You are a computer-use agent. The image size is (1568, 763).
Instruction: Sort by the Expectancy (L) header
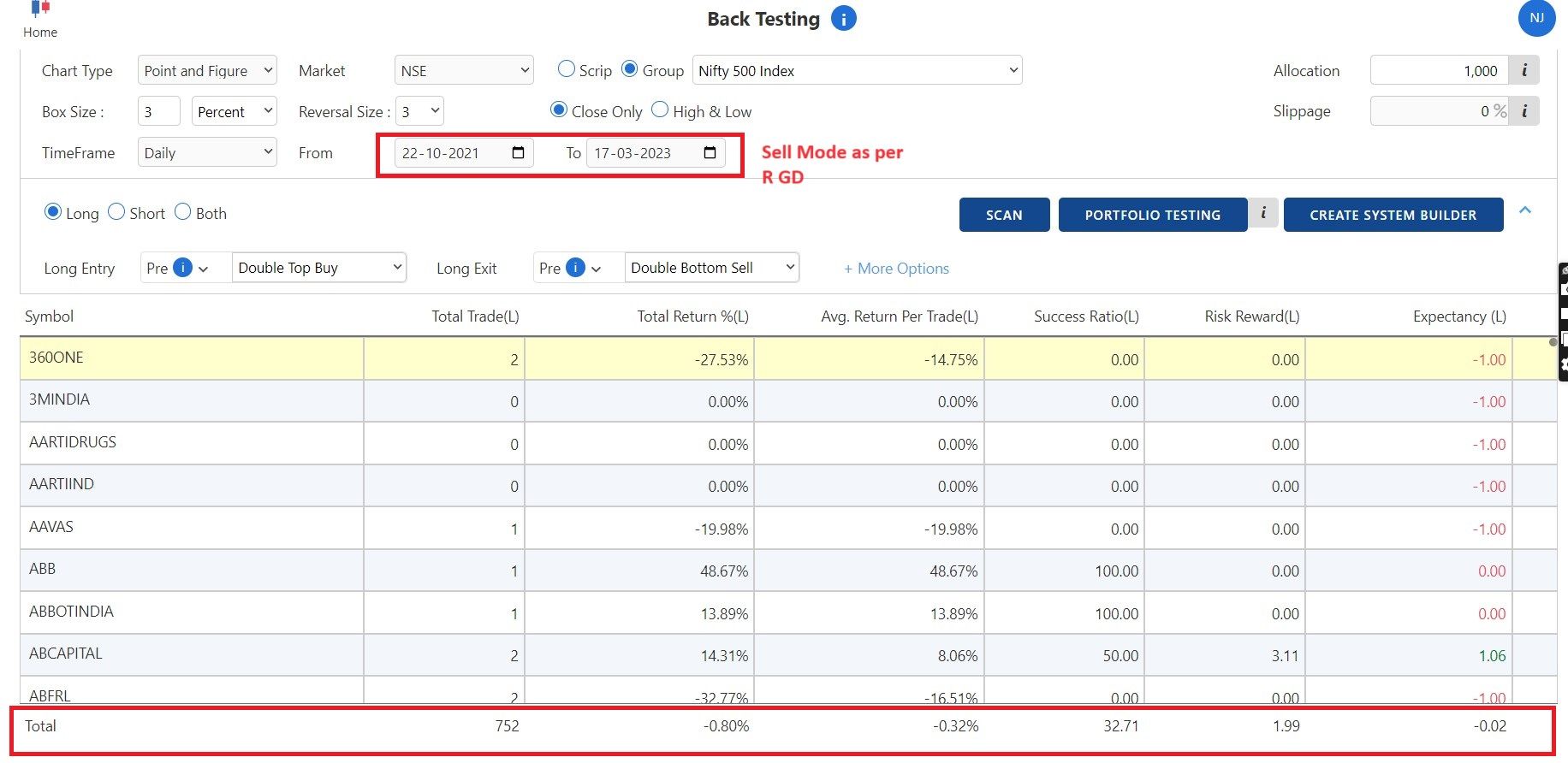coord(1459,316)
